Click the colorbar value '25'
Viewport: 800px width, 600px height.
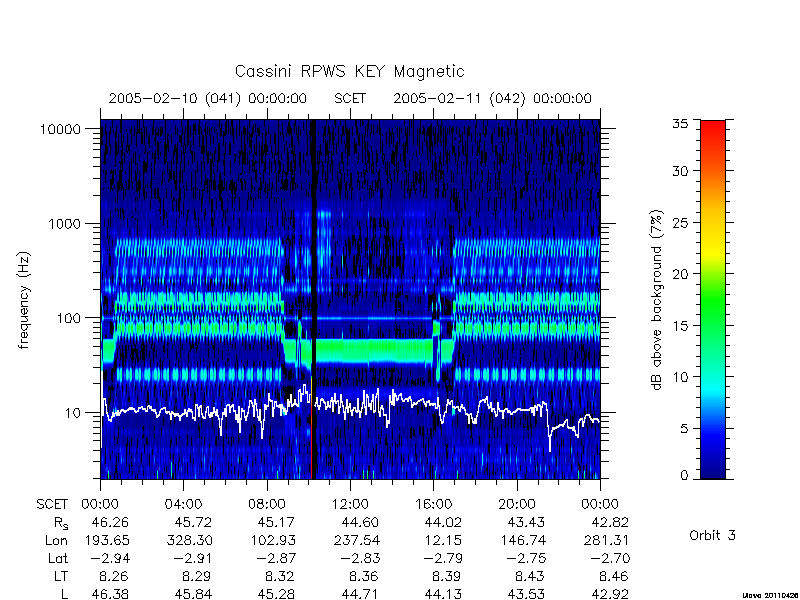click(681, 223)
